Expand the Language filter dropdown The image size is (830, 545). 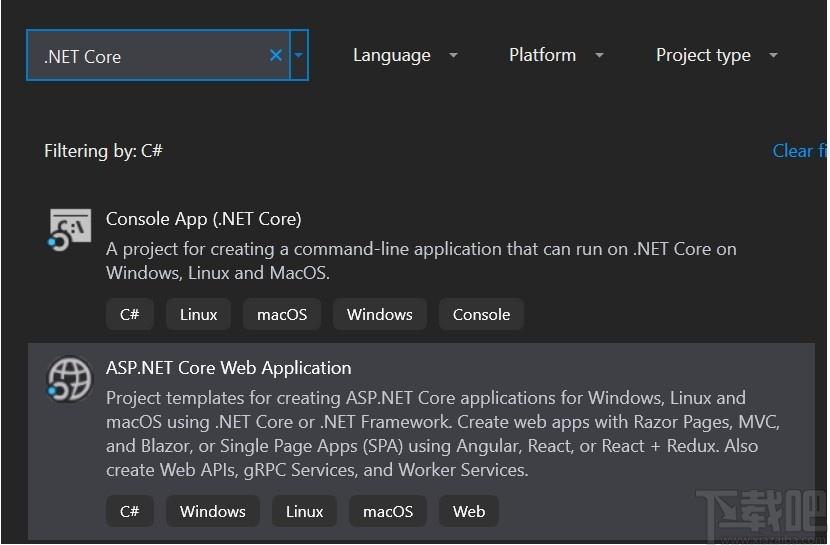405,55
